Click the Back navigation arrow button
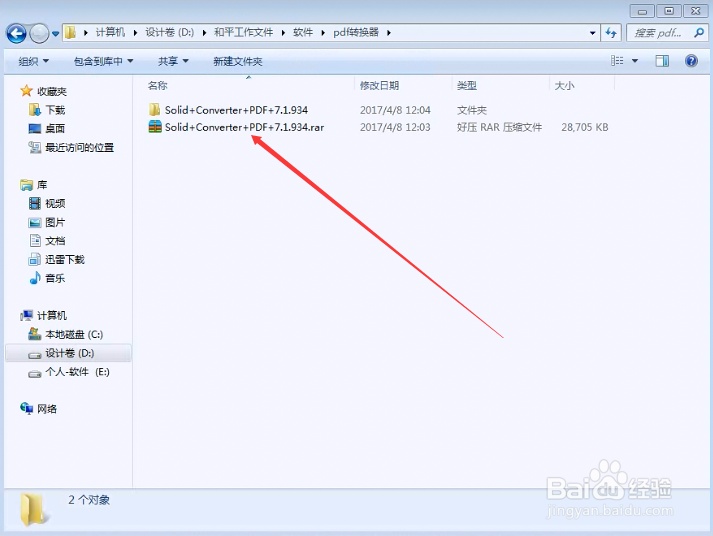Image resolution: width=713 pixels, height=536 pixels. (16, 33)
